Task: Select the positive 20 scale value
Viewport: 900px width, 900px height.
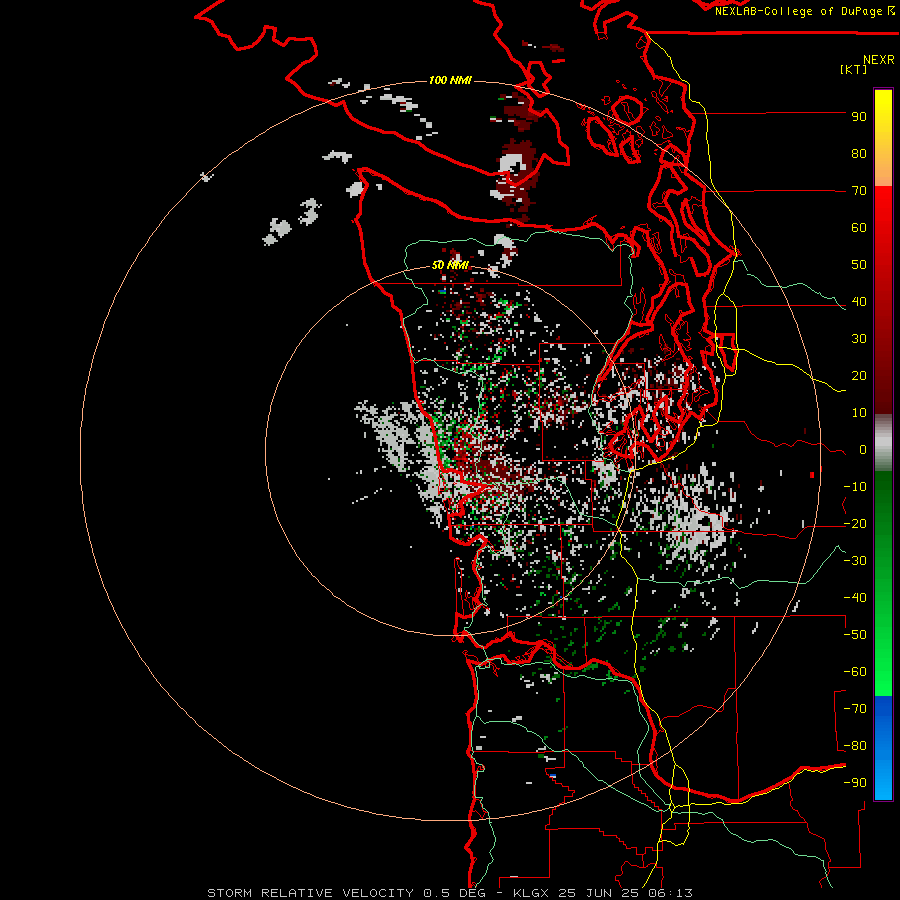Action: point(859,376)
